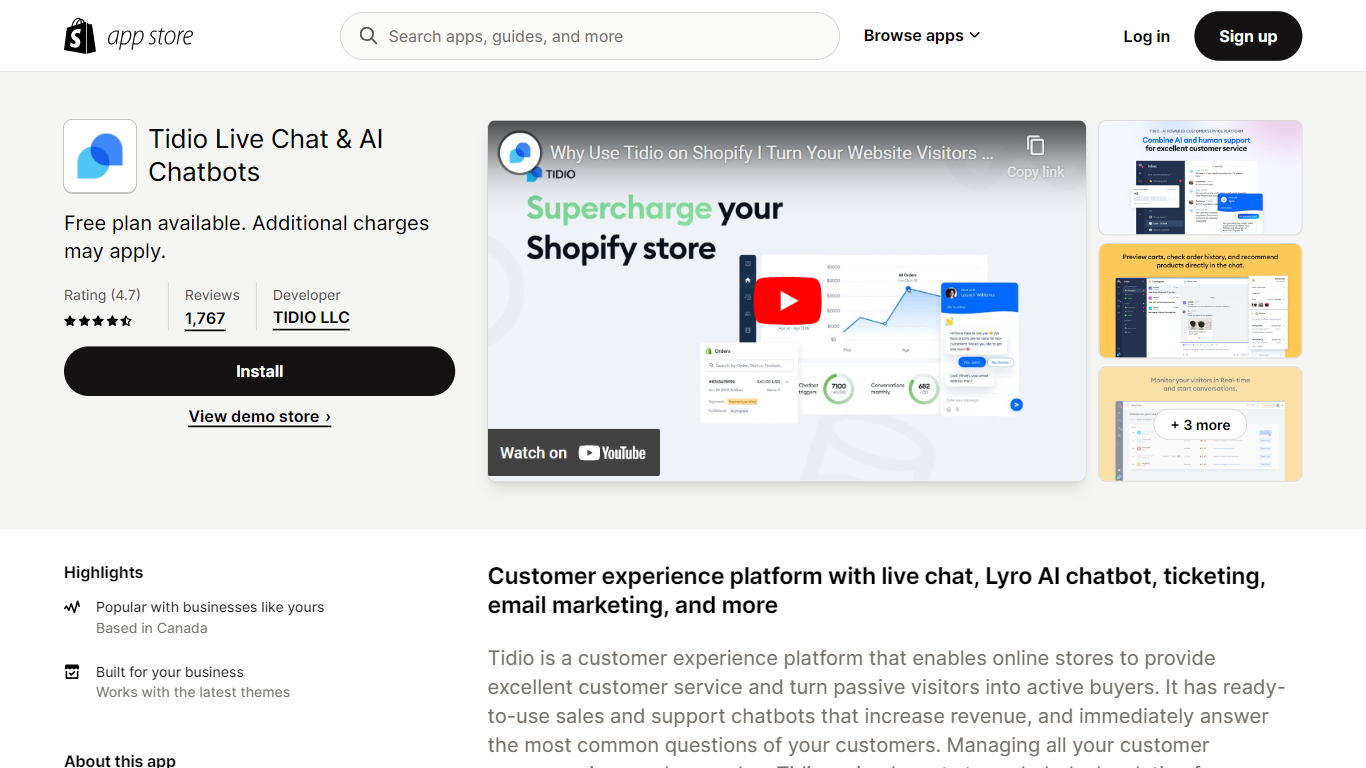Show the + 3 more screenshots
Viewport: 1366px width, 768px height.
click(1200, 424)
